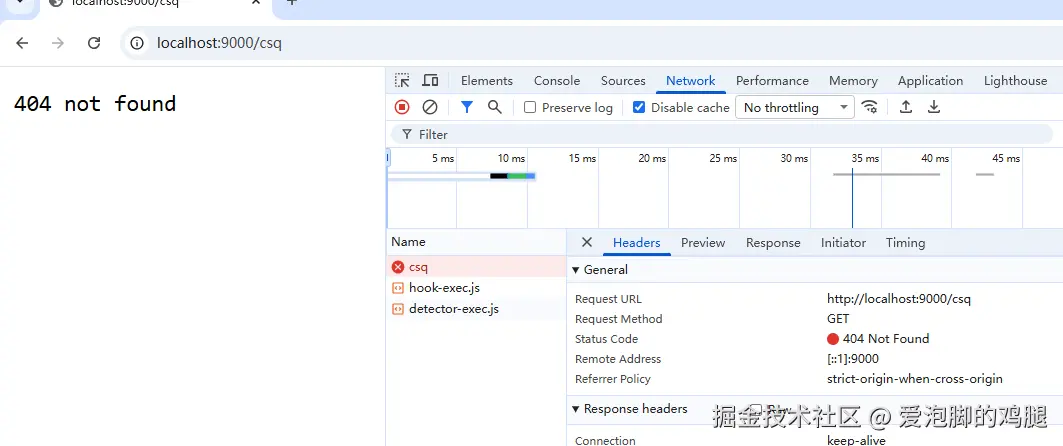Viewport: 1063px width, 446px height.
Task: Enable Preserve log checkbox
Action: coord(530,107)
